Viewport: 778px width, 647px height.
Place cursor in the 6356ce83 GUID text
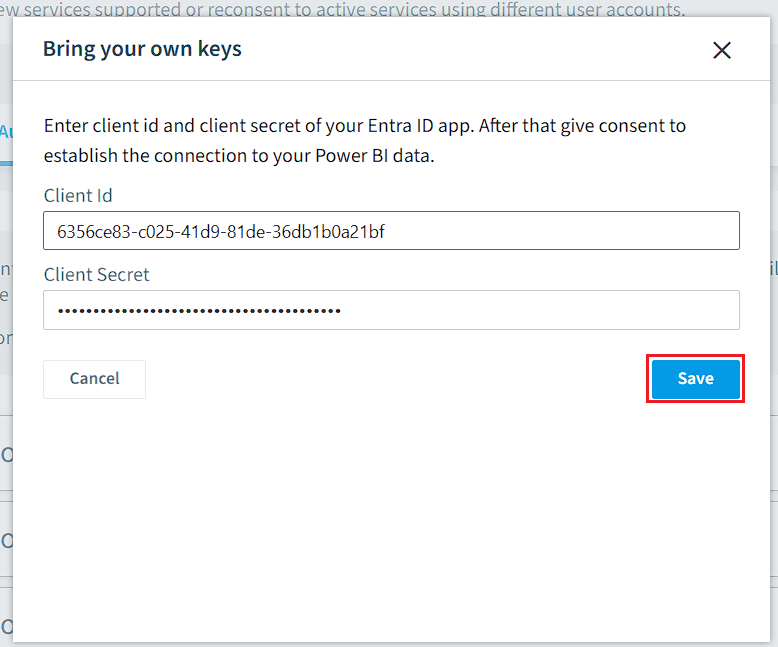221,232
